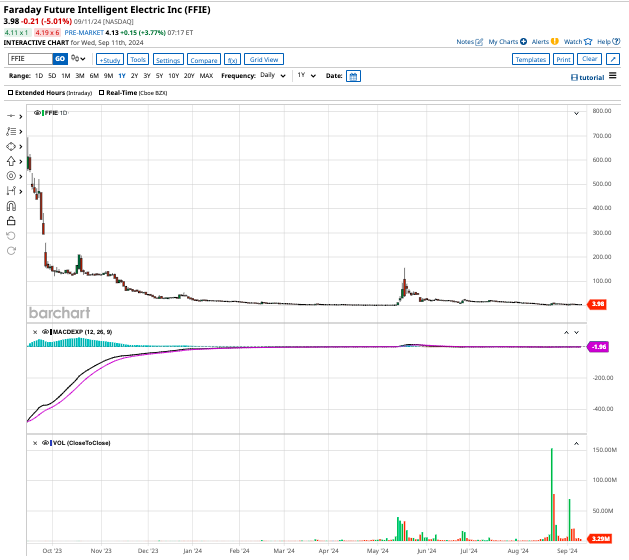Enable the Real-Time Cboe BZX checkbox
The height and width of the screenshot is (560, 629).
102,93
